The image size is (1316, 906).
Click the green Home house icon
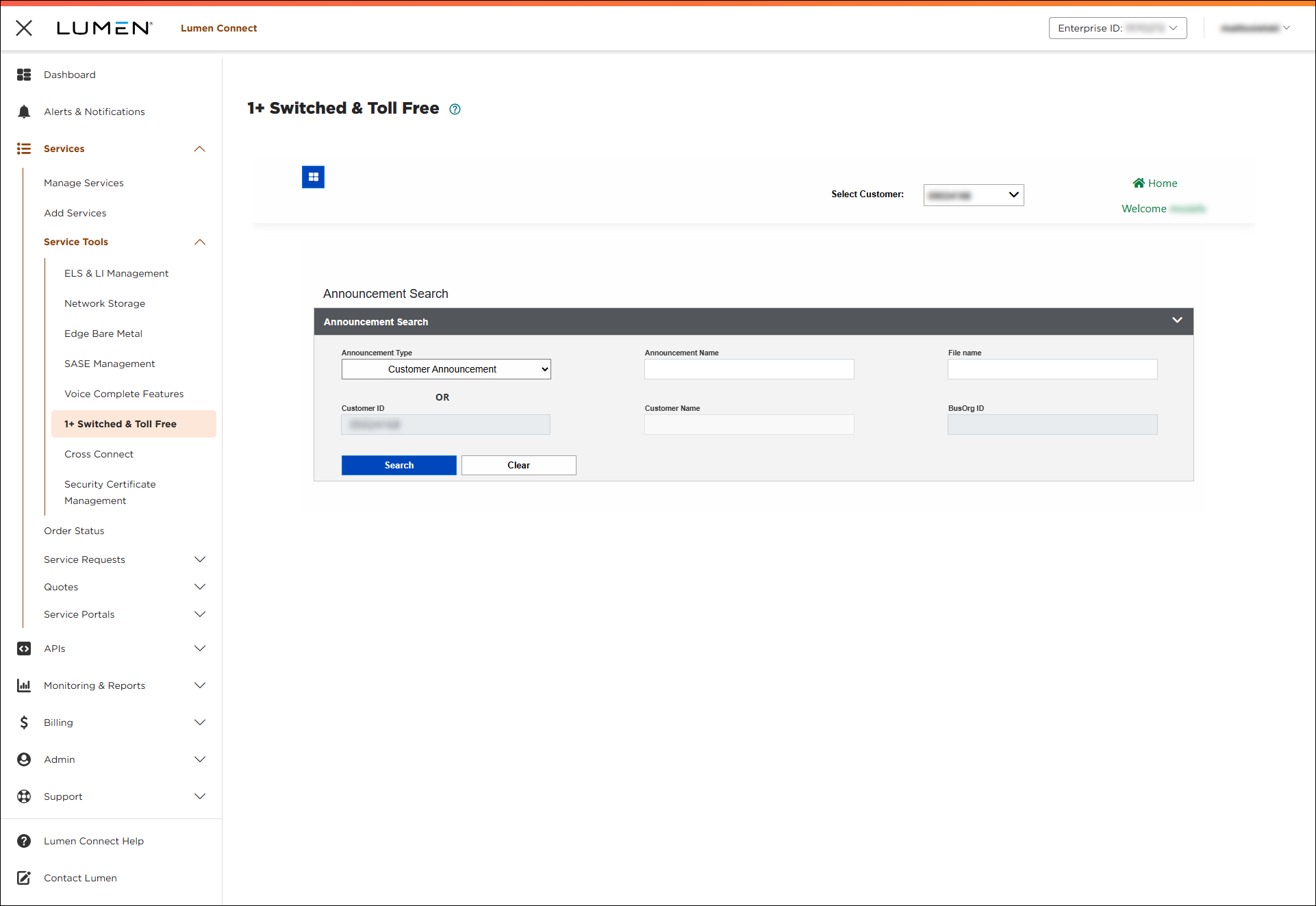[x=1139, y=183]
